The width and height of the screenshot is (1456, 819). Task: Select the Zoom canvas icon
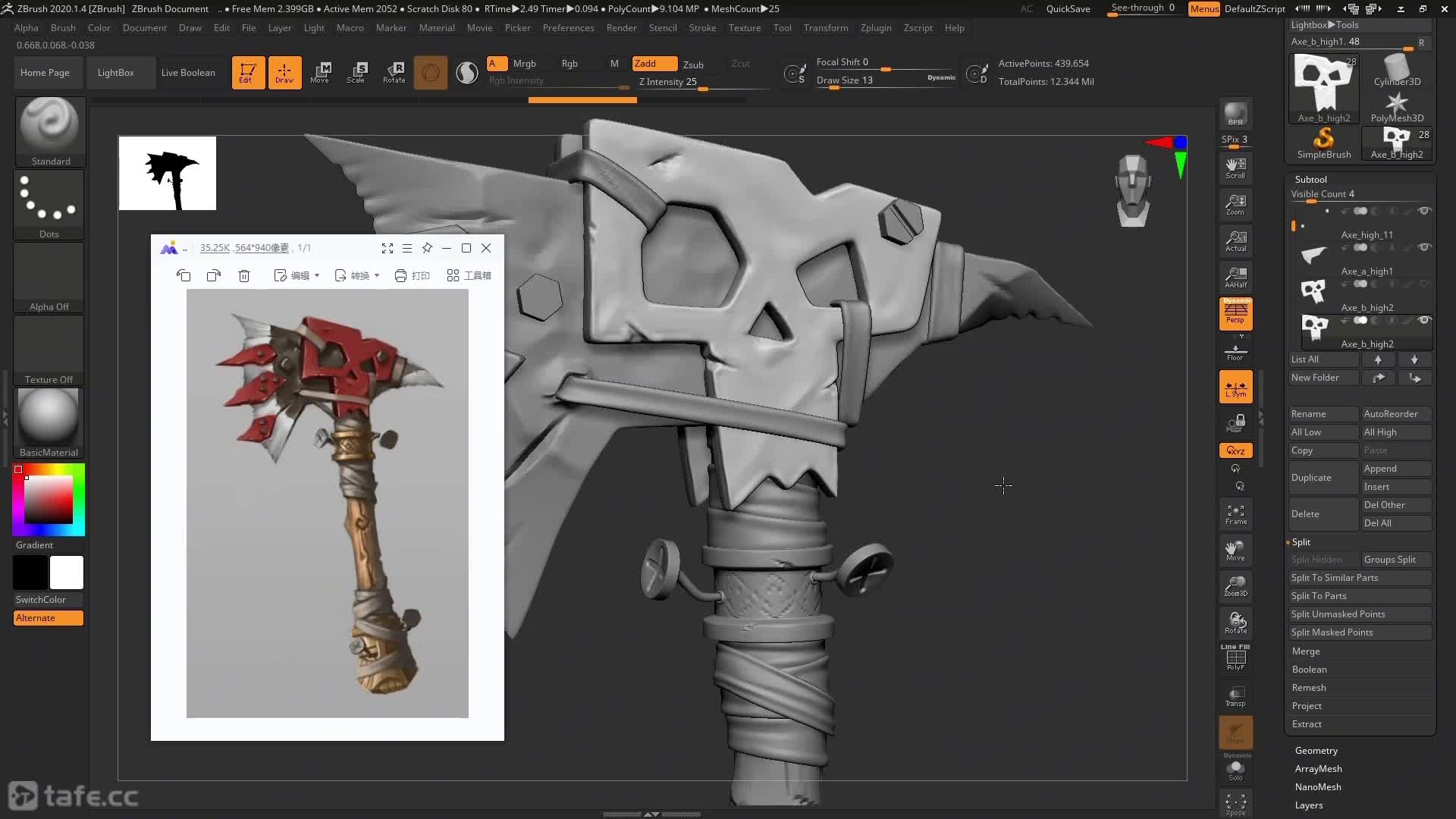click(1235, 204)
